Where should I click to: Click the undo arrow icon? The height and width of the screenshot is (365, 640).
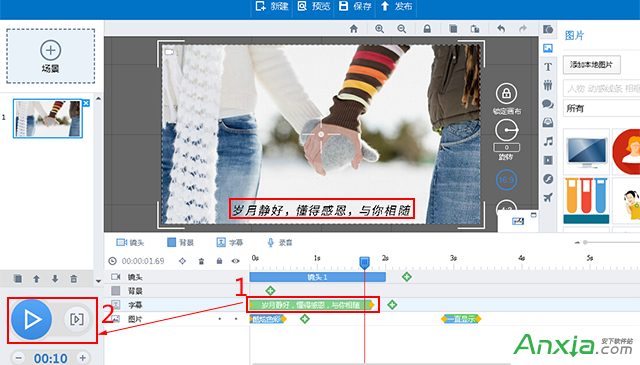[x=501, y=29]
